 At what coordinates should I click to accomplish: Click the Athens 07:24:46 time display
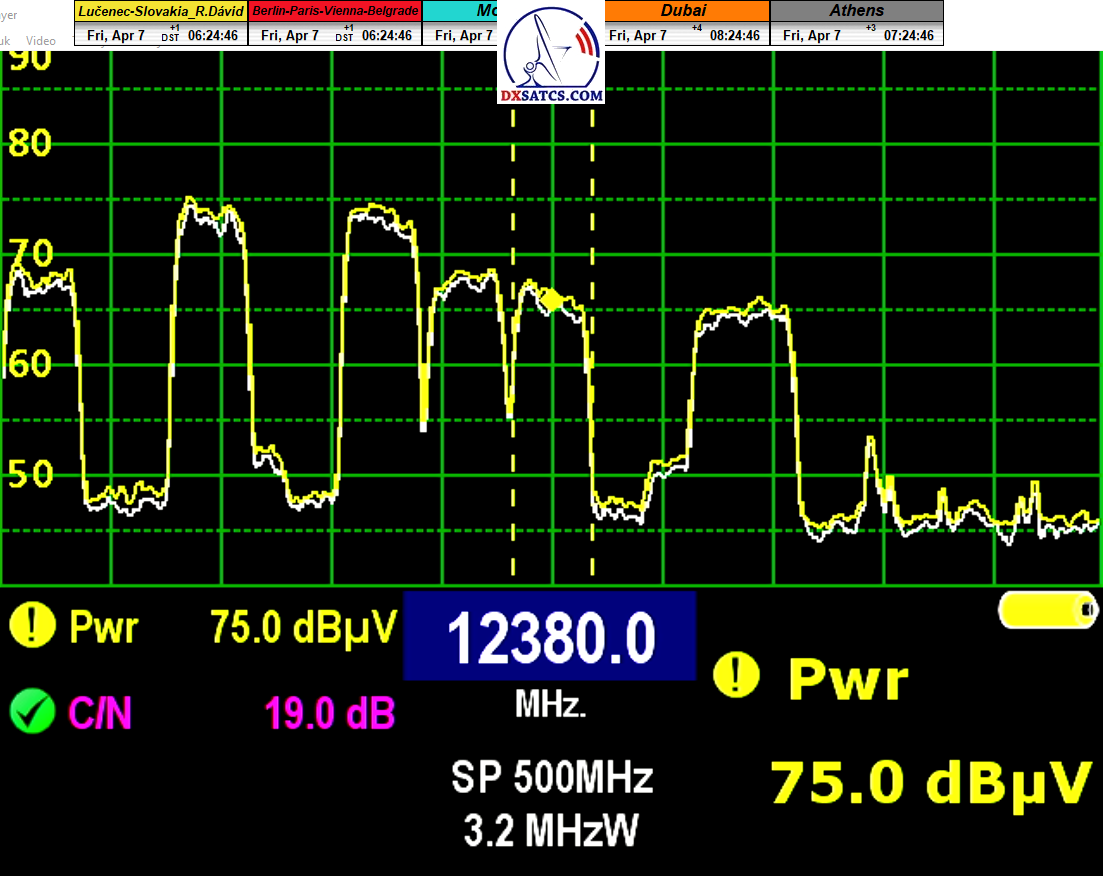coord(908,35)
